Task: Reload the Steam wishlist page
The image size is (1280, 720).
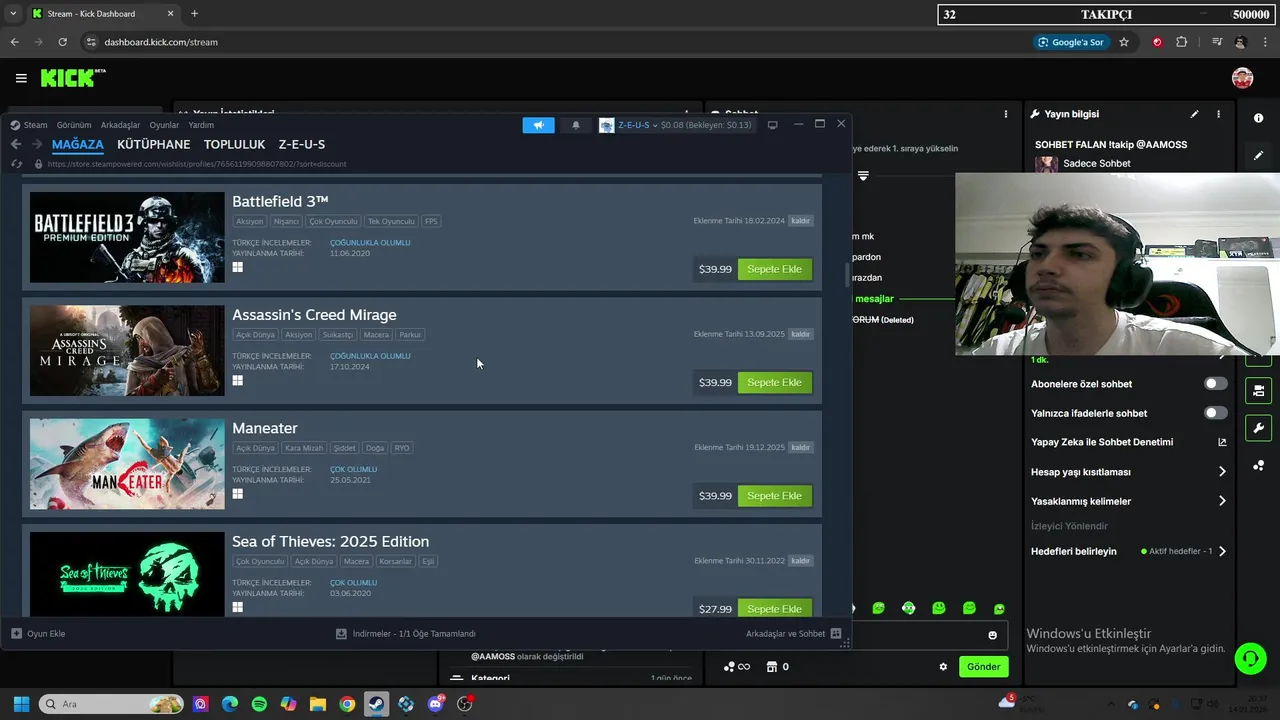Action: [x=17, y=164]
